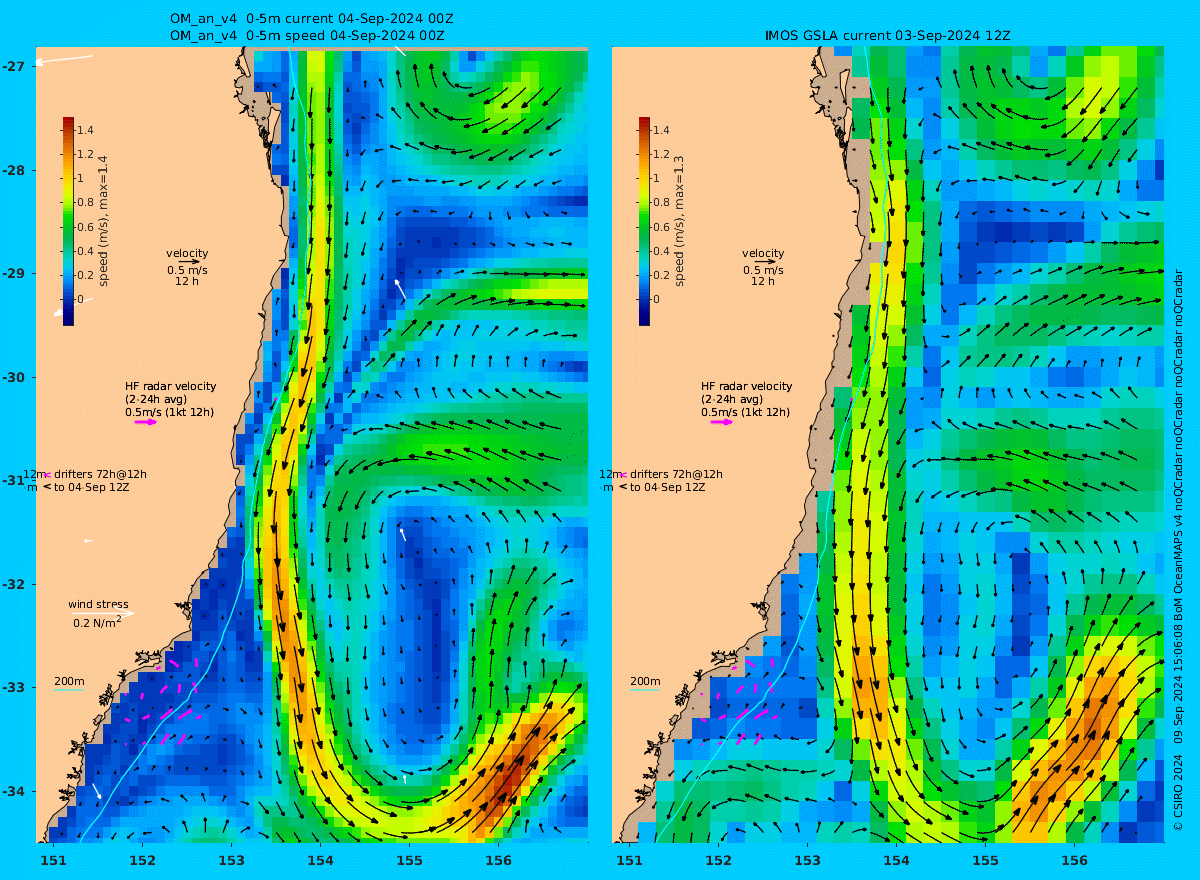The width and height of the screenshot is (1200, 880).
Task: Click latitude label -29
Action: [x=13, y=273]
